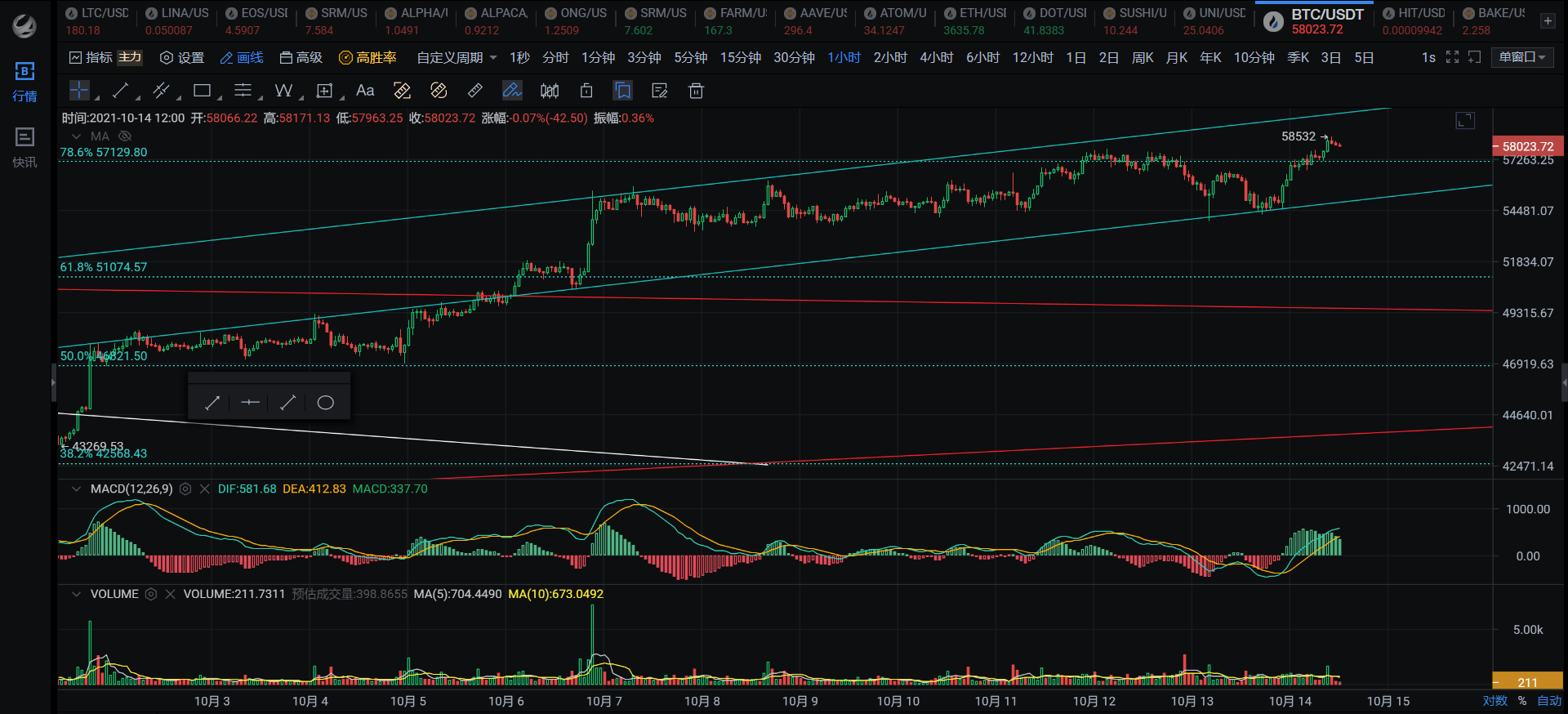Toggle 对数 logarithmic scale

pos(1494,701)
